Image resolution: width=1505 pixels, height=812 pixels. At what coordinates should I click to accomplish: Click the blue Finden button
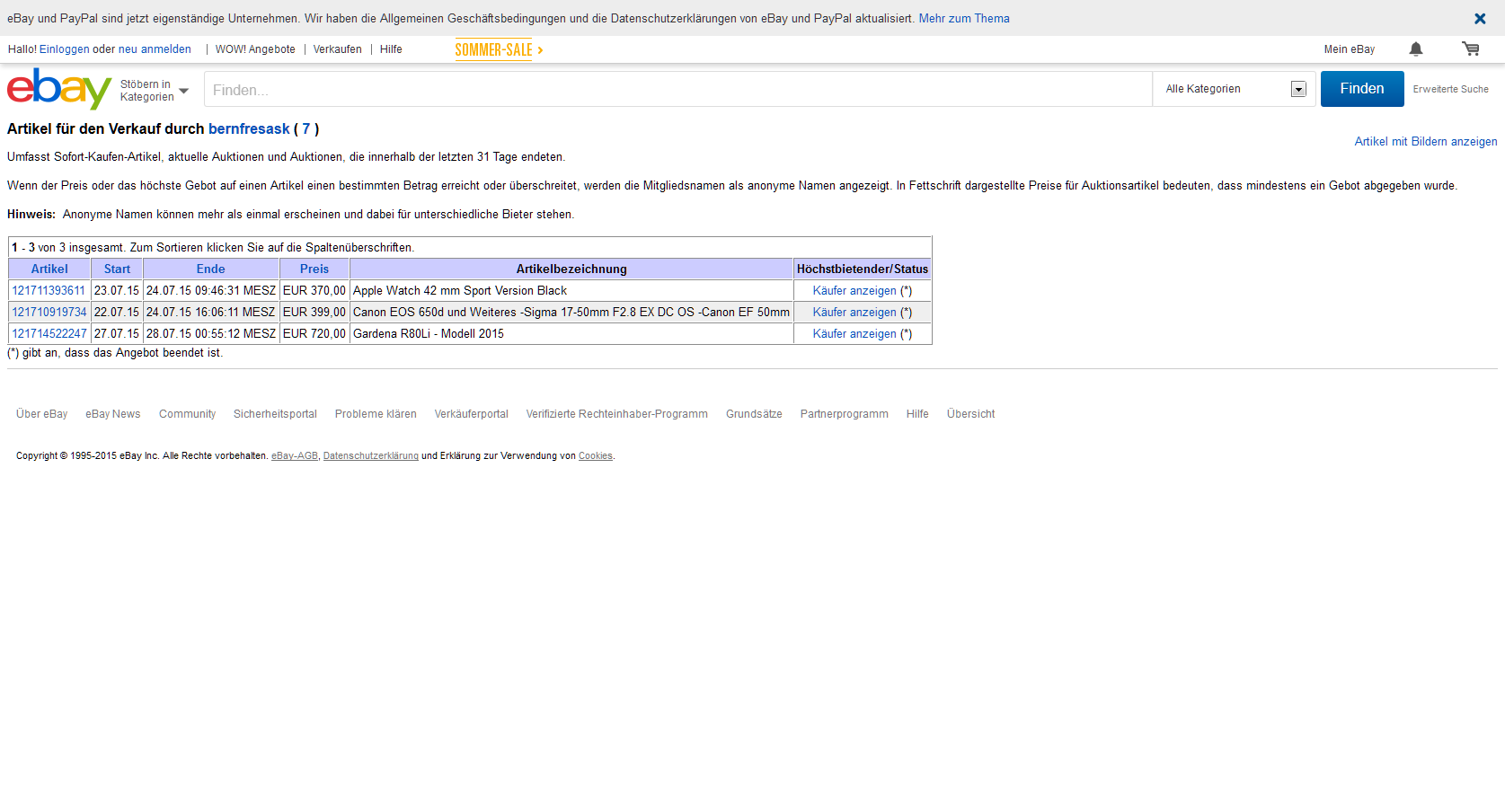(1362, 89)
